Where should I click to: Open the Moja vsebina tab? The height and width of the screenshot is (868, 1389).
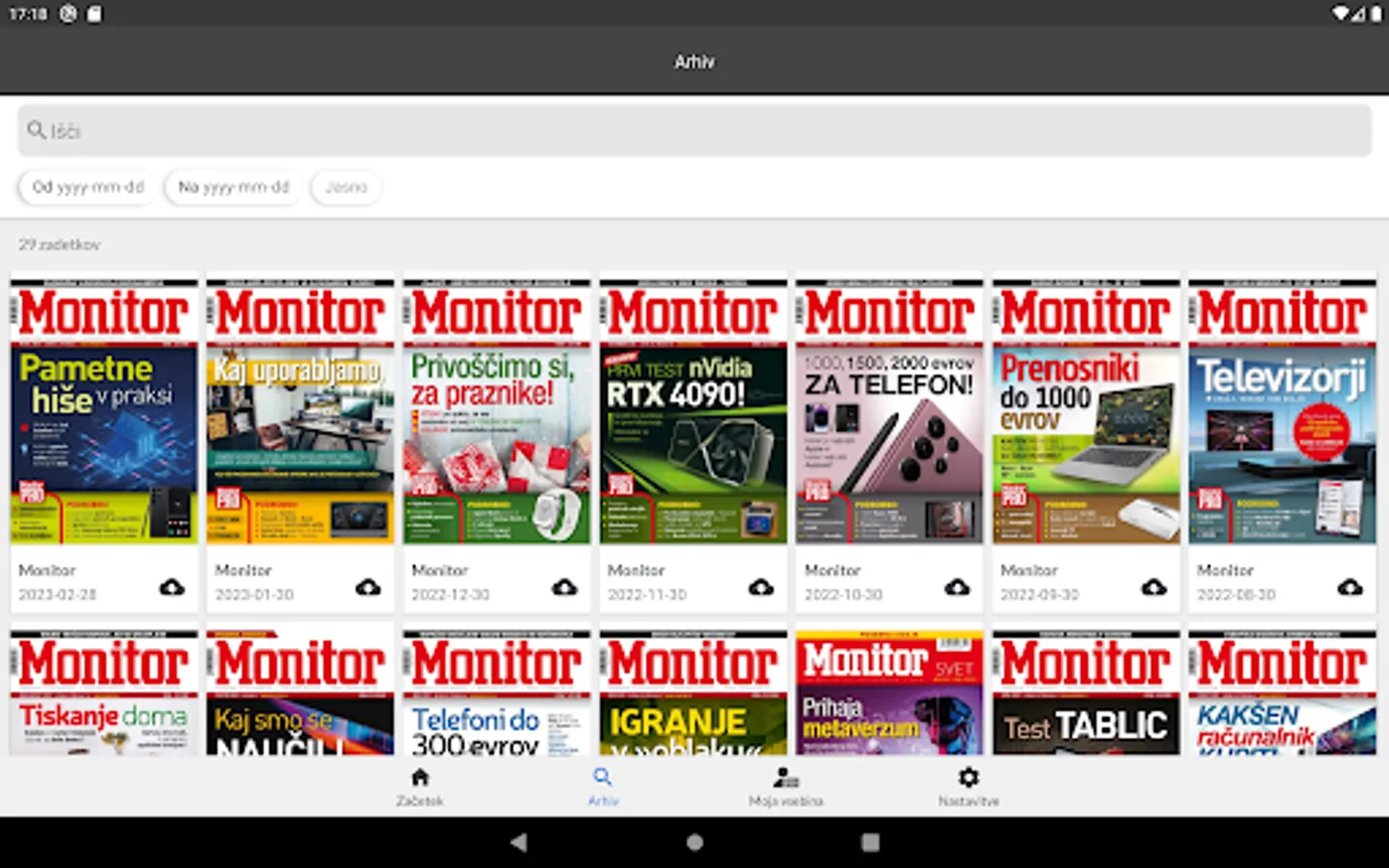(786, 787)
